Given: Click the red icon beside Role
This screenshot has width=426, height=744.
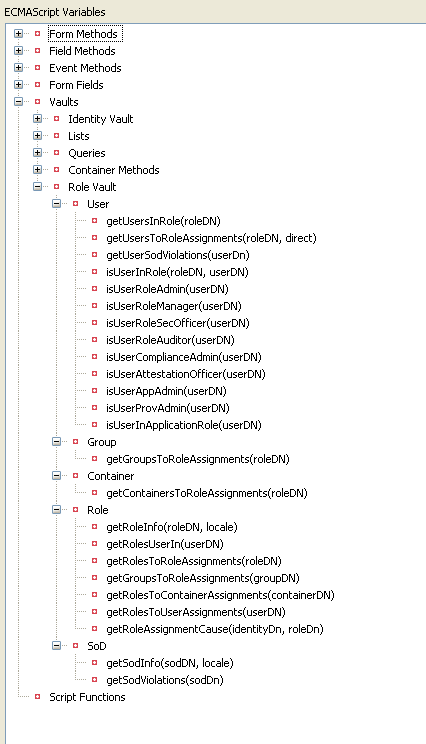Looking at the screenshot, I should (75, 510).
